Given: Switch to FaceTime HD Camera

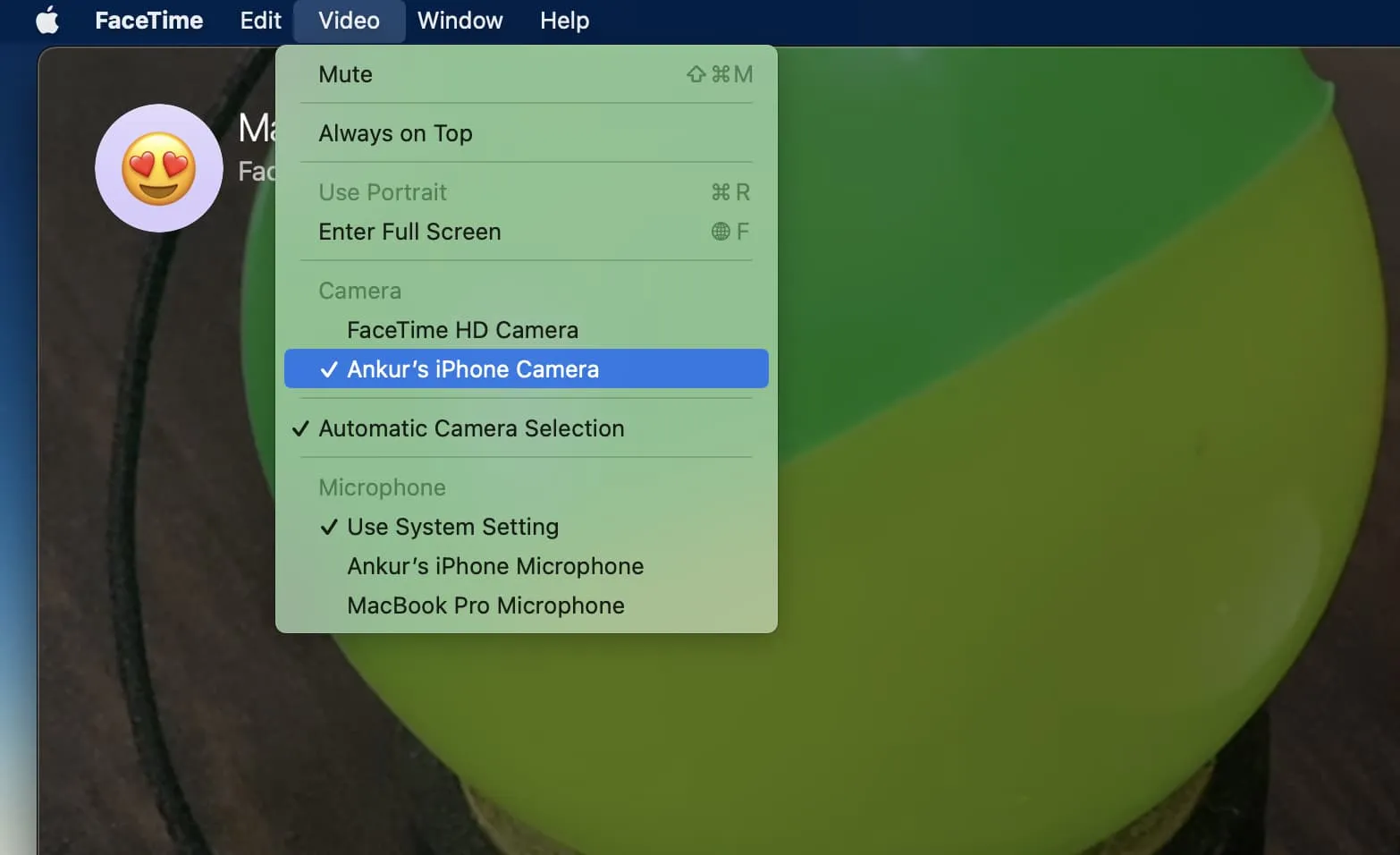Looking at the screenshot, I should point(527,330).
